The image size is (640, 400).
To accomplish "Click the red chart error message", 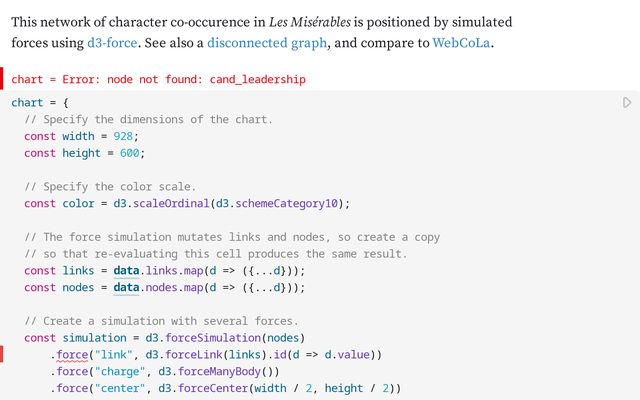I will [158, 79].
